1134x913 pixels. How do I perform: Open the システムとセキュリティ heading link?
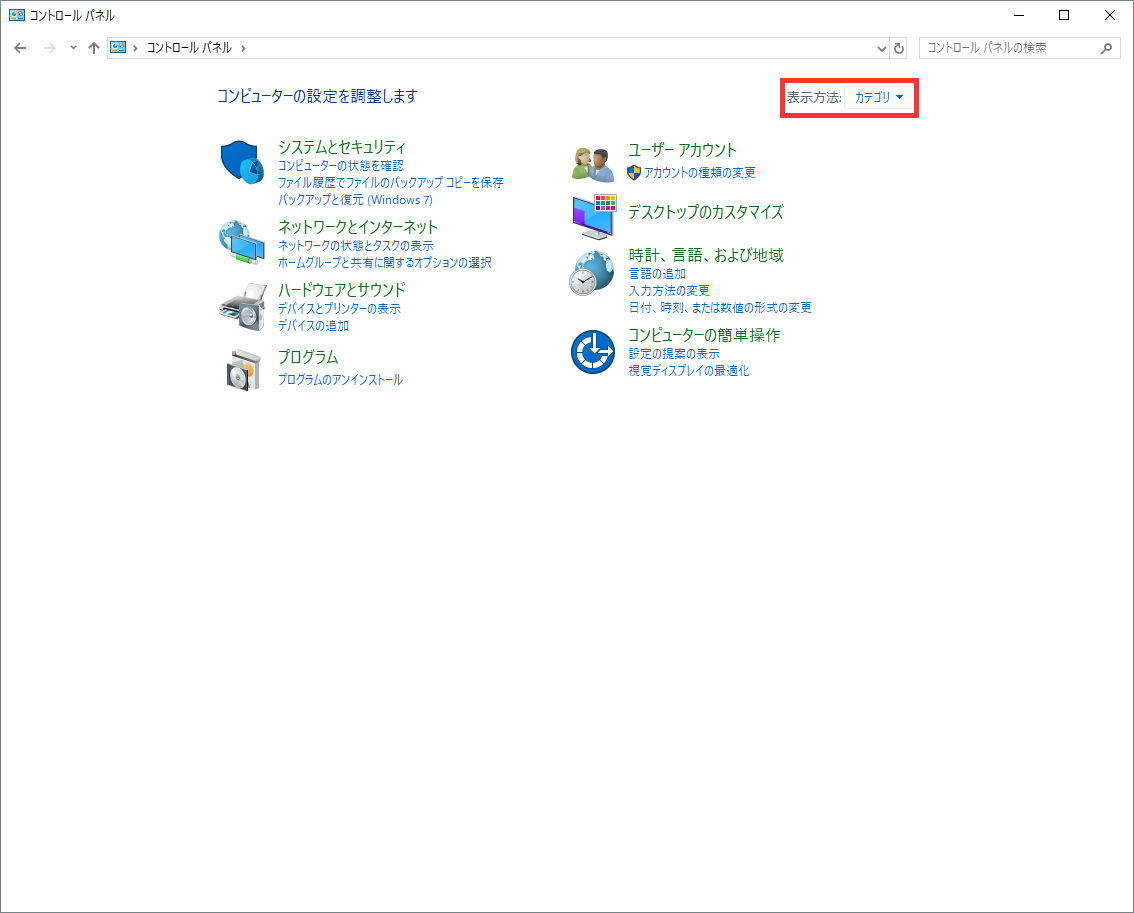click(342, 147)
